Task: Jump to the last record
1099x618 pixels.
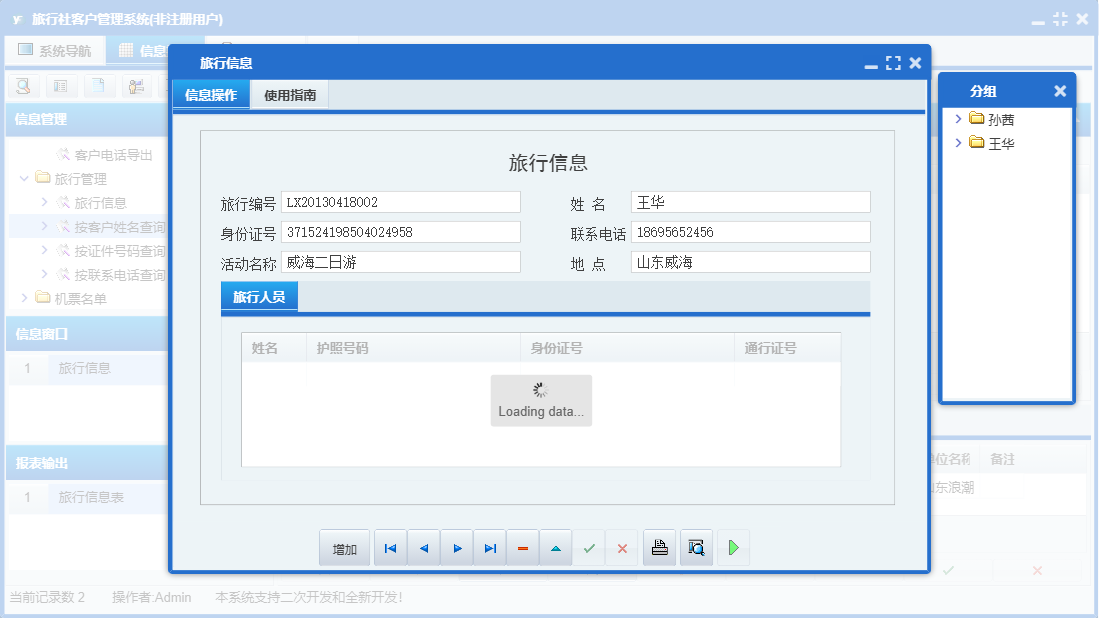Action: (x=489, y=547)
